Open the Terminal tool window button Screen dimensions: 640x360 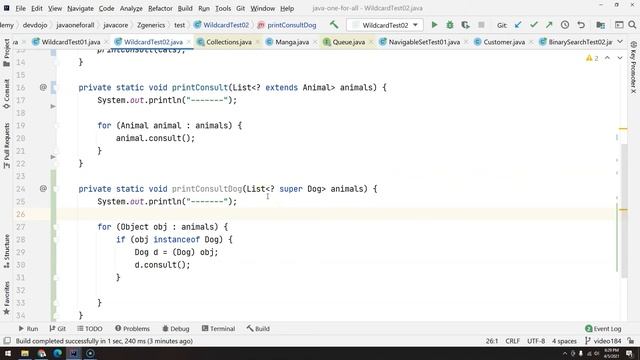tap(218, 329)
